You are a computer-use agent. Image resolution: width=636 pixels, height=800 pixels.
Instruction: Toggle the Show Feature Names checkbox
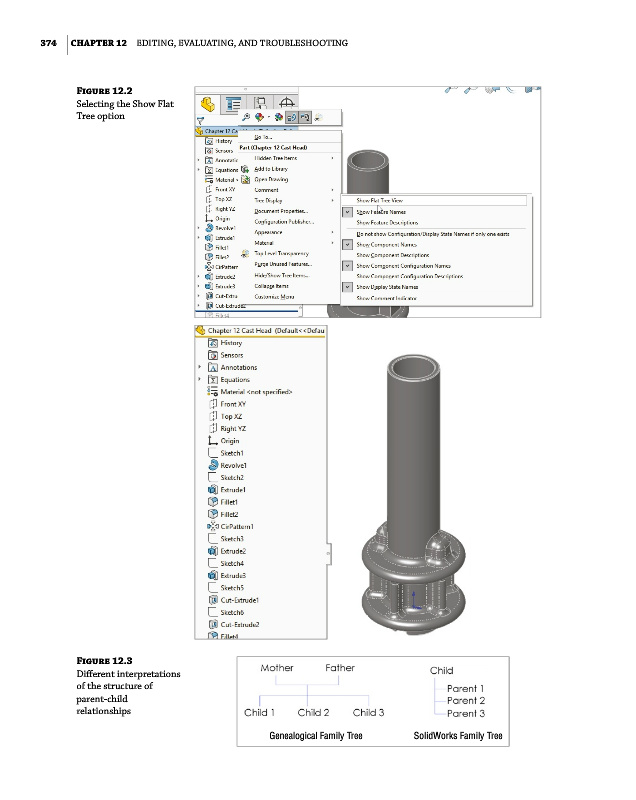[x=346, y=212]
